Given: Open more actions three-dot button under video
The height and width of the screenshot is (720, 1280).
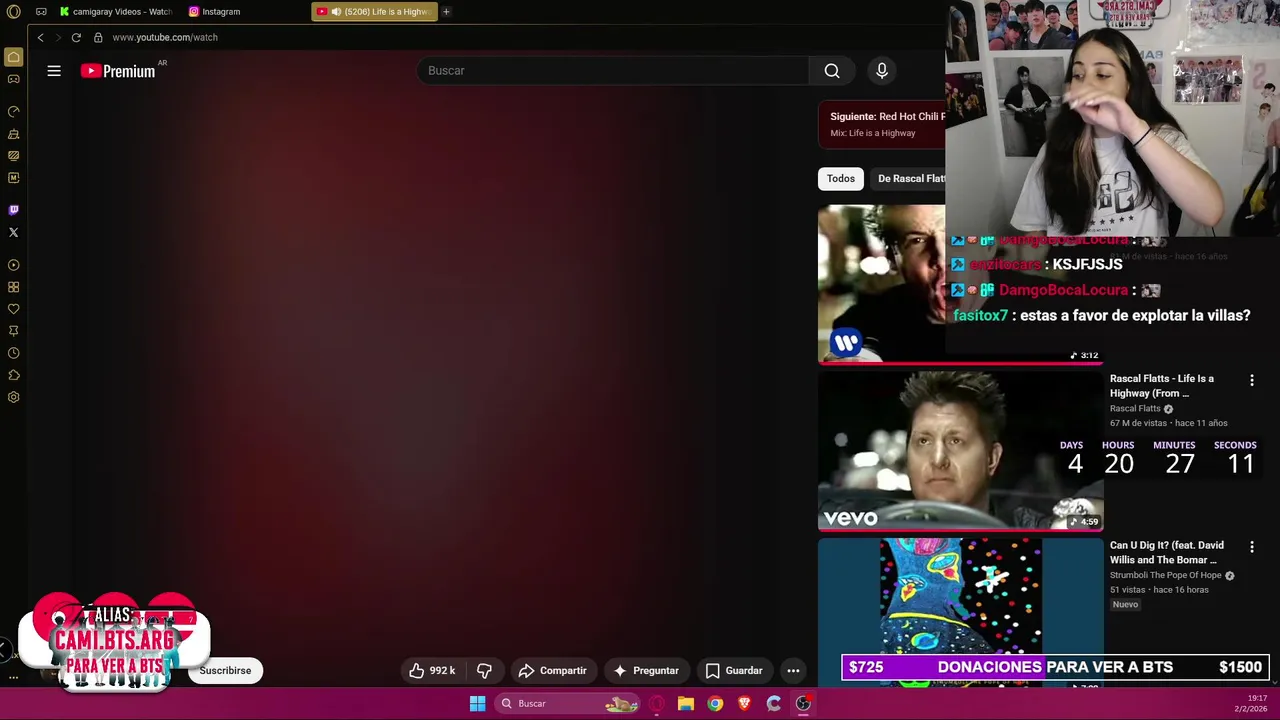Looking at the screenshot, I should 793,671.
